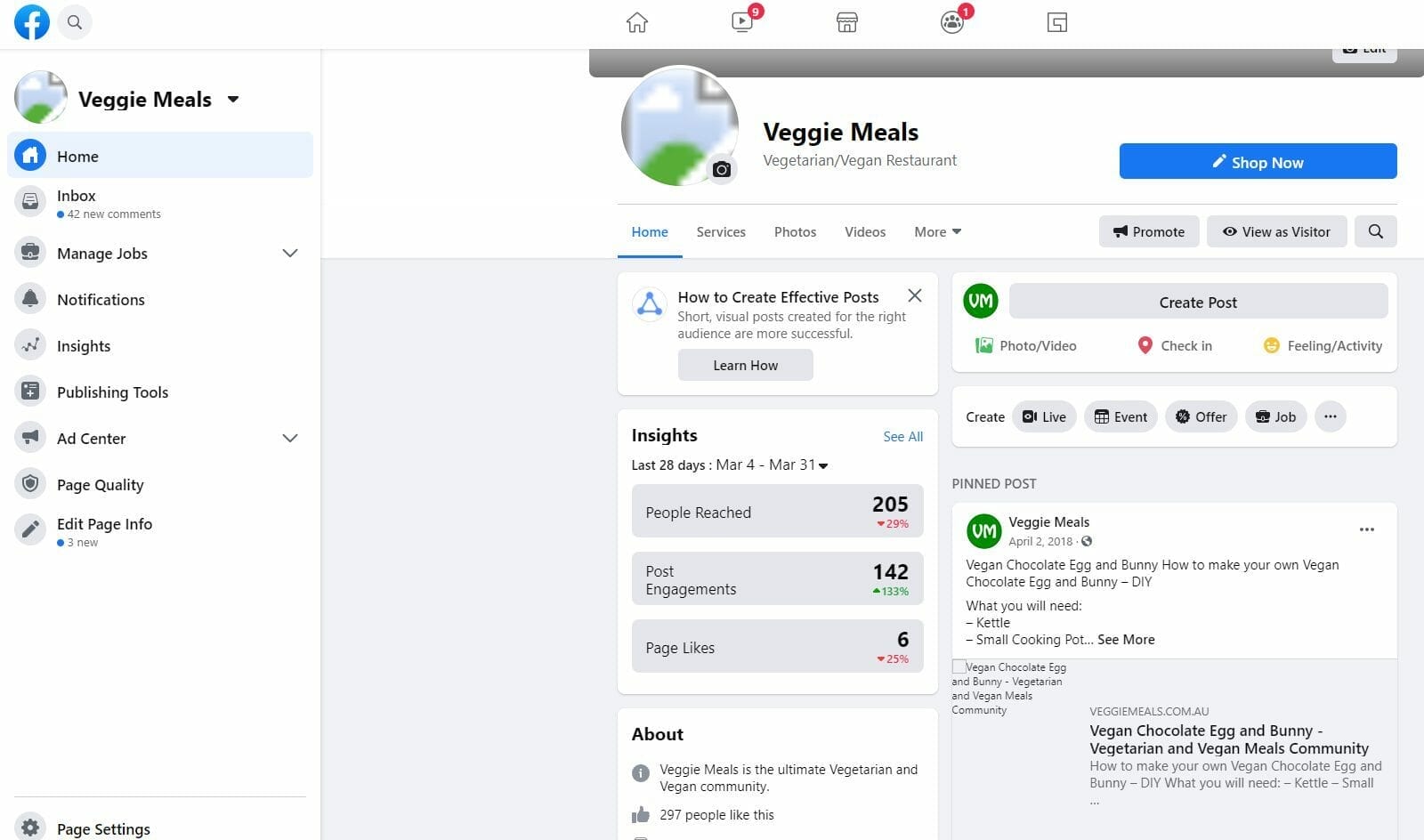Open the More tab dropdown
Viewport: 1424px width, 840px height.
(936, 231)
